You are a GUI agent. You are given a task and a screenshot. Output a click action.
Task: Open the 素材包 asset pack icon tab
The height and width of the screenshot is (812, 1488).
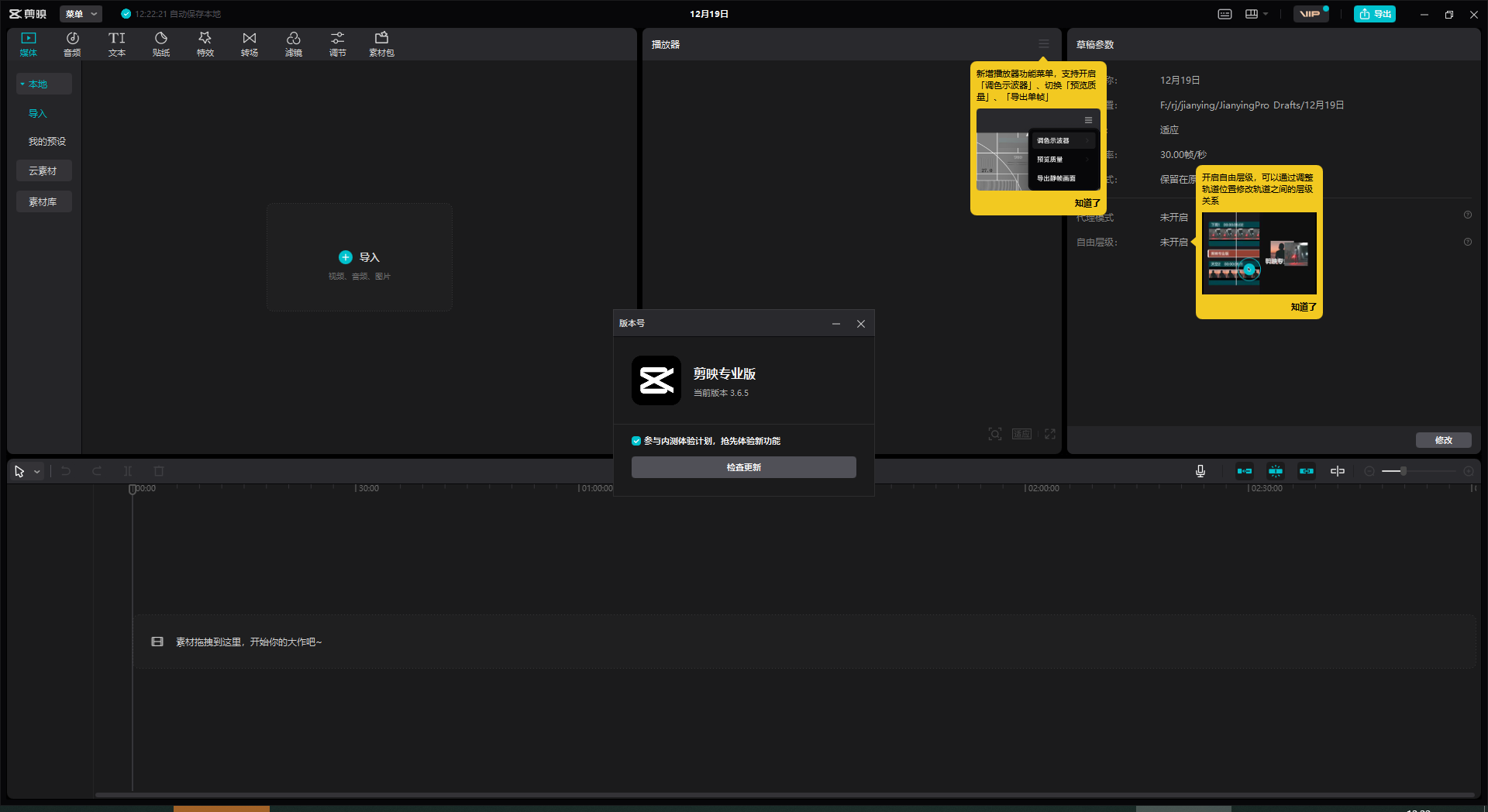(381, 44)
